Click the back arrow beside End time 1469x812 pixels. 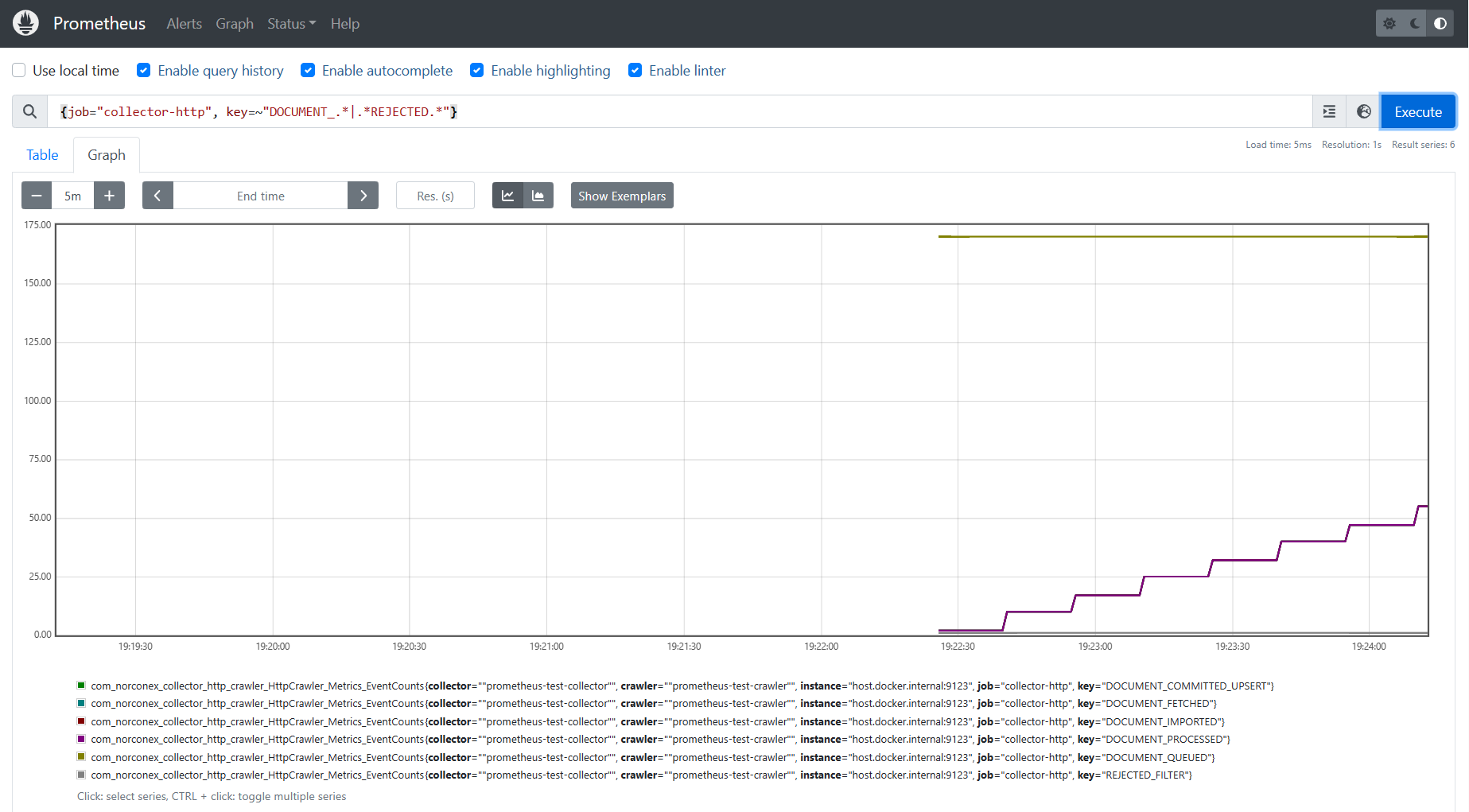tap(157, 195)
